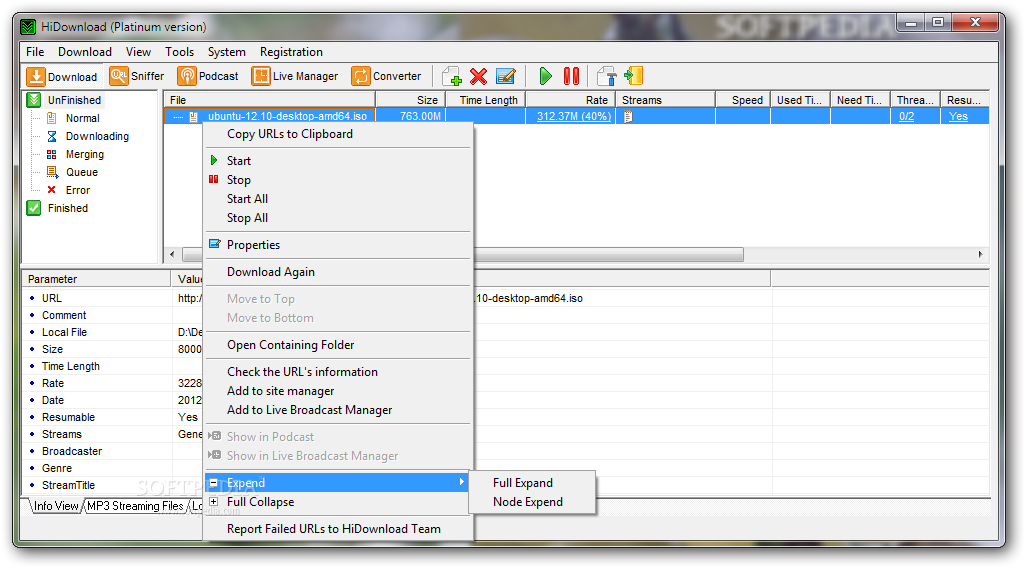This screenshot has height=568, width=1026.
Task: Open the Podcast tool
Action: (x=208, y=77)
